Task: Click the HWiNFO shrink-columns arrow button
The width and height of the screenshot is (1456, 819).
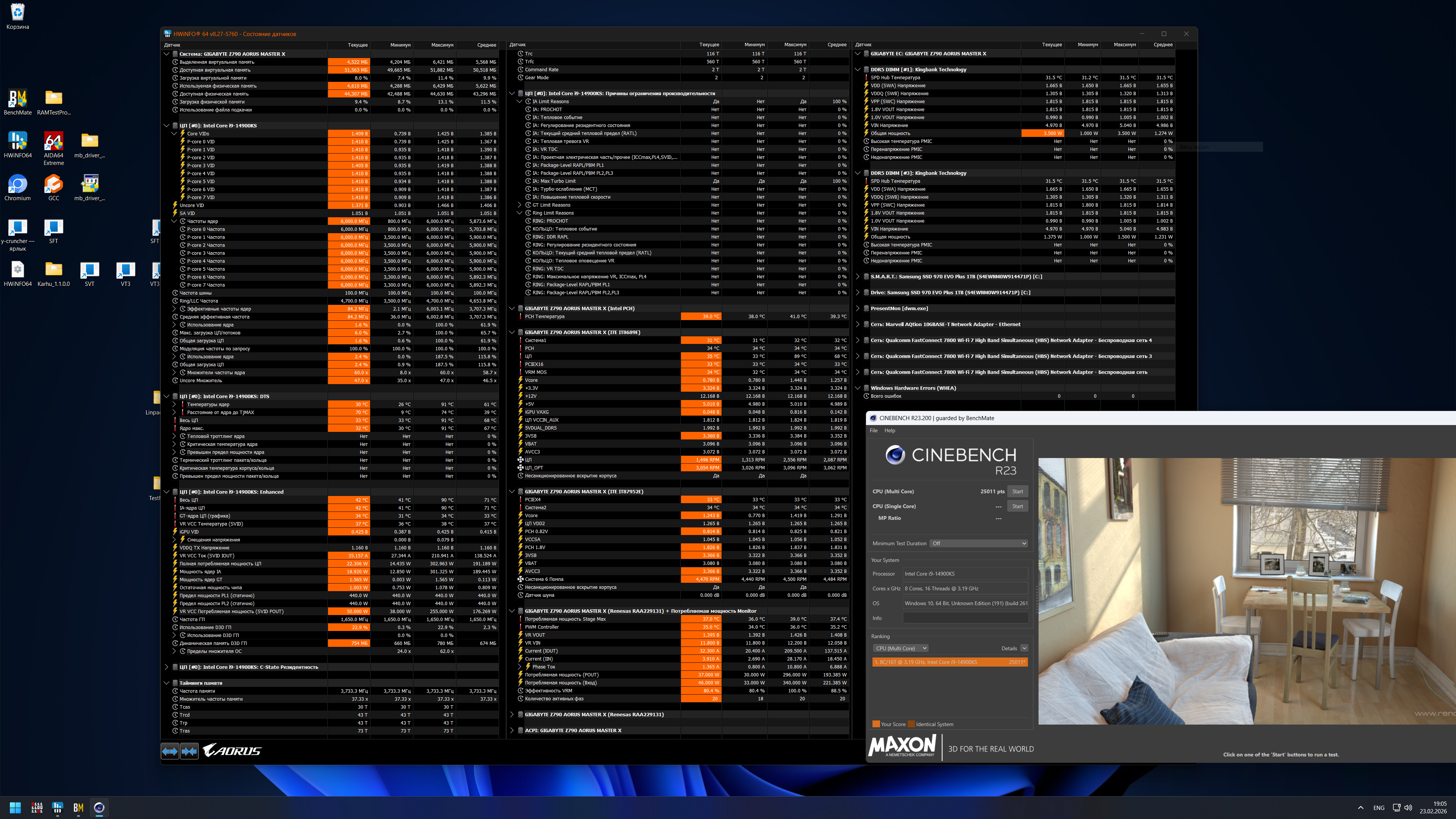Action: tap(189, 751)
